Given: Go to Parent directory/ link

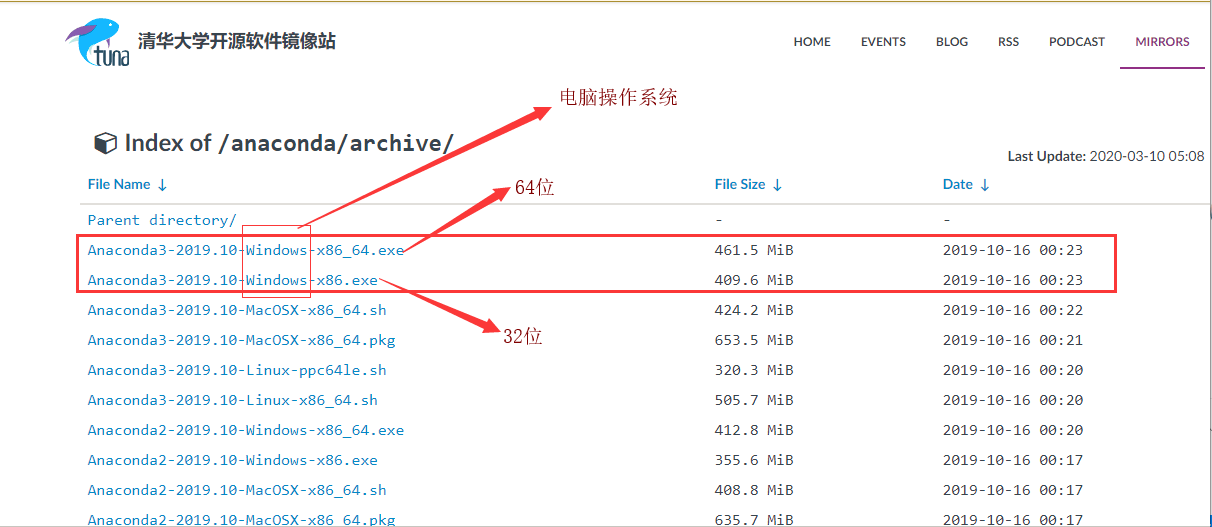Looking at the screenshot, I should pos(162,220).
